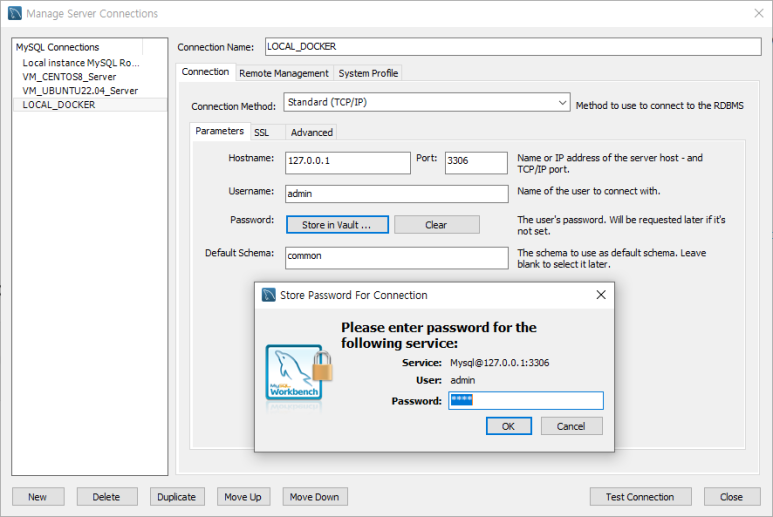Click the MySQL Workbench icon in Manage Server Connections title bar

pos(15,13)
